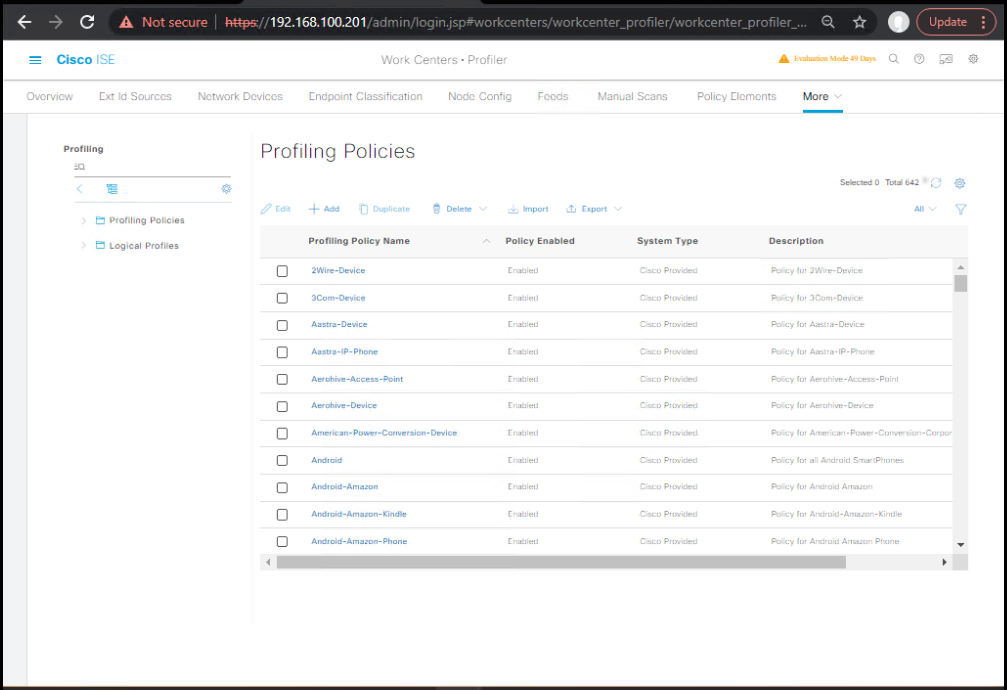The width and height of the screenshot is (1007, 690).
Task: Go to the Node Config tab
Action: 480,96
